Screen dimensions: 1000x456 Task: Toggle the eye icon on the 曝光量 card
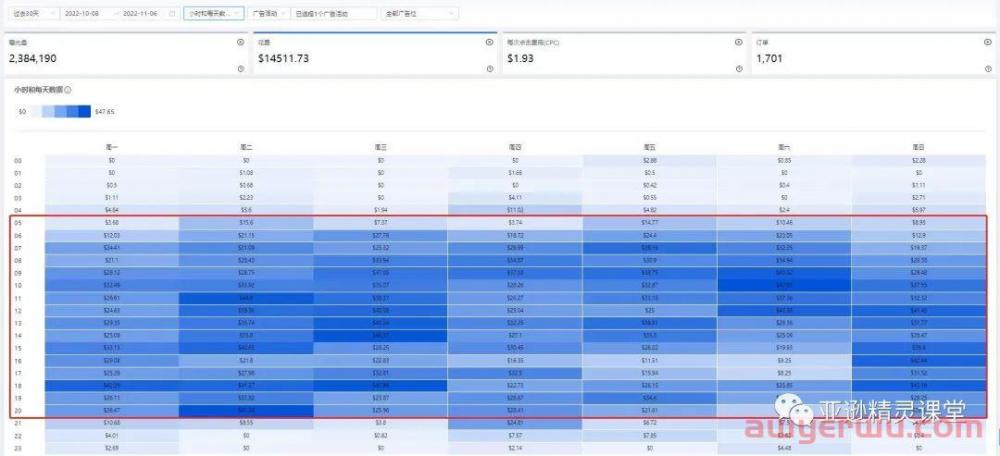point(240,42)
